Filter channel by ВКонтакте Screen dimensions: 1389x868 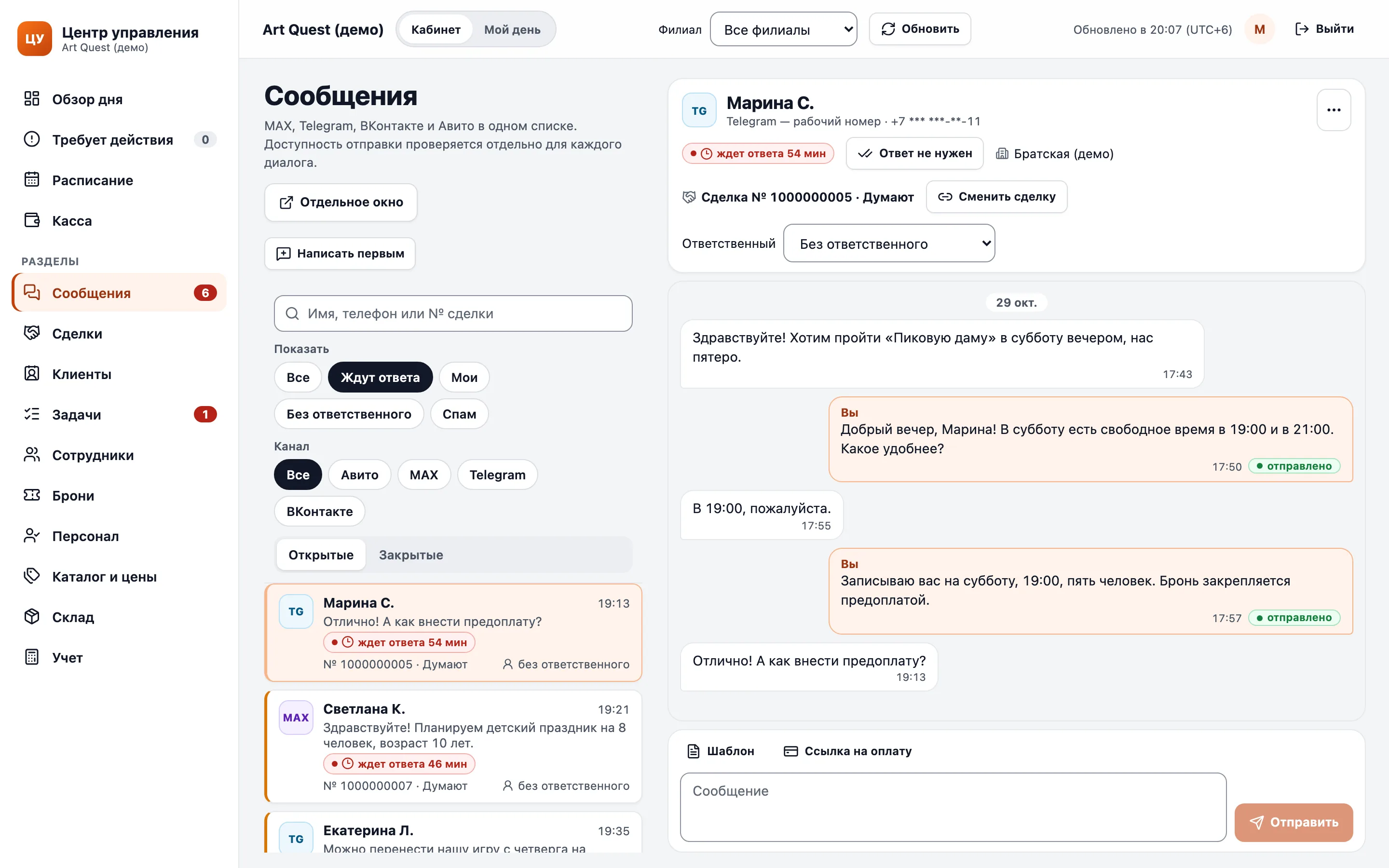(x=319, y=512)
